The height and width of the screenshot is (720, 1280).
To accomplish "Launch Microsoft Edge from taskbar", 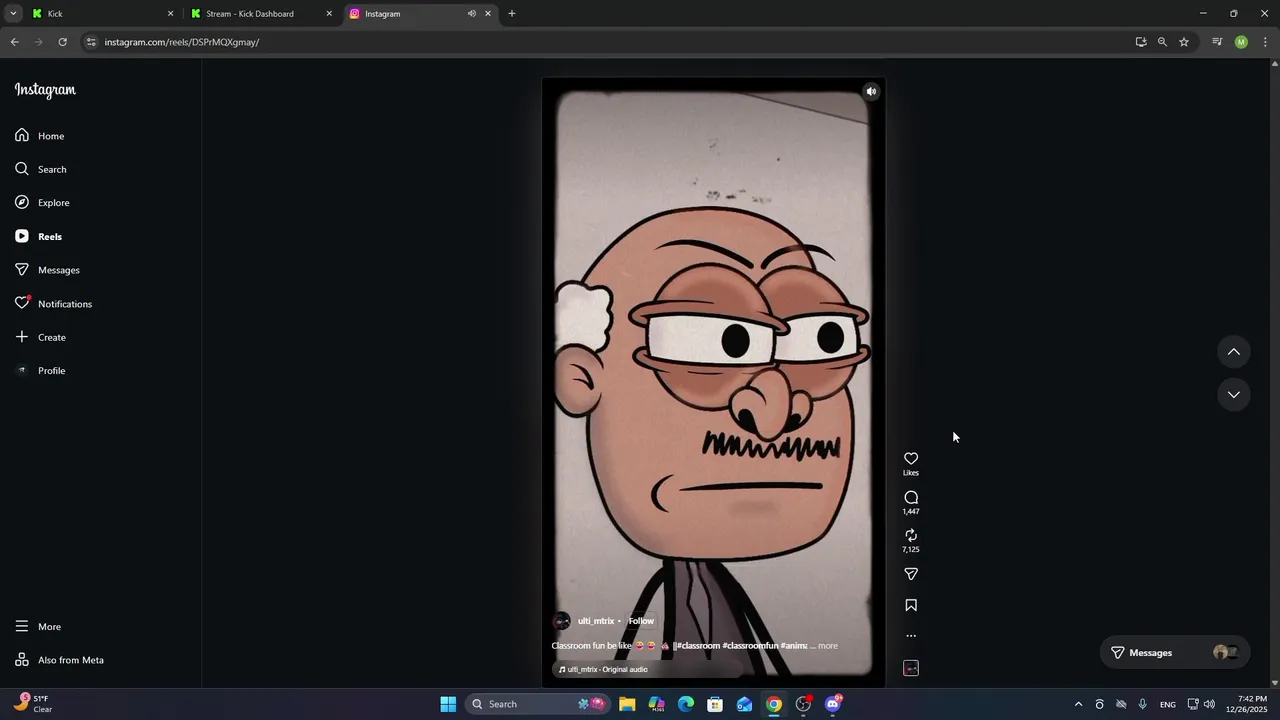I will (686, 704).
